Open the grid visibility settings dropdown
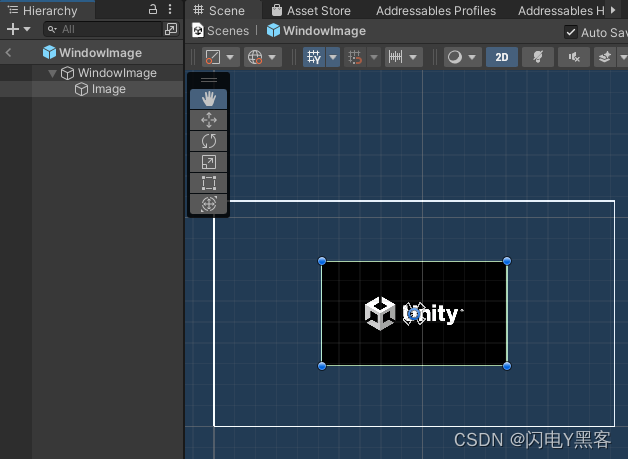Image resolution: width=628 pixels, height=459 pixels. pyautogui.click(x=333, y=57)
